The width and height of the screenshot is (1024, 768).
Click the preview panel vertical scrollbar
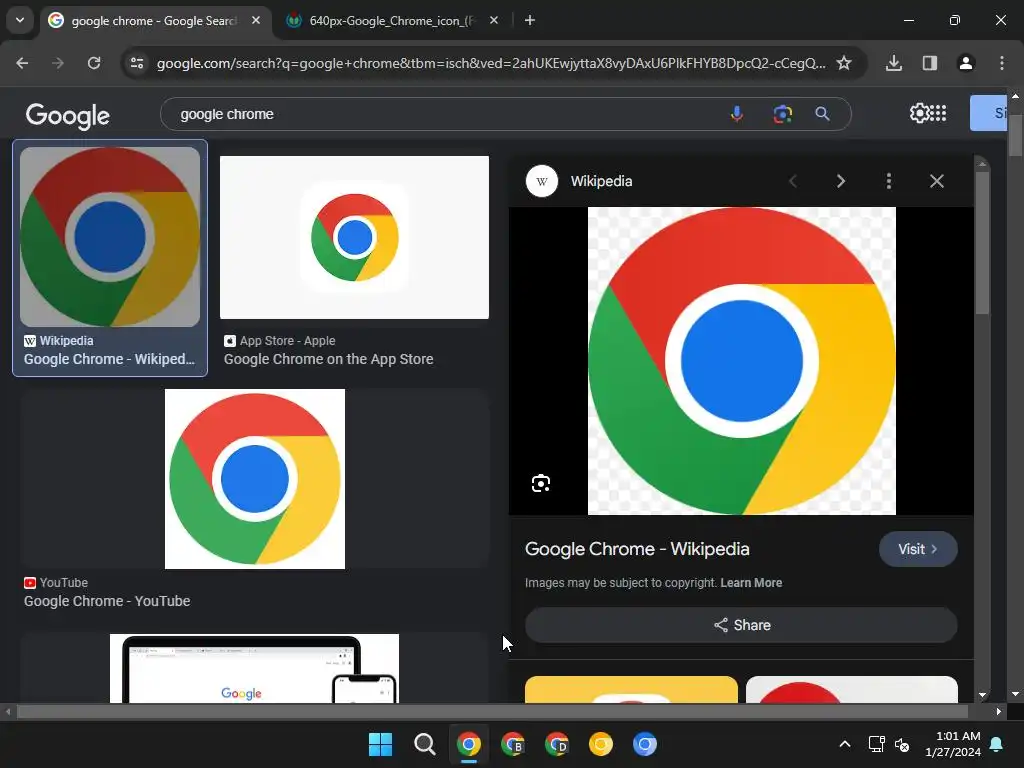click(982, 242)
